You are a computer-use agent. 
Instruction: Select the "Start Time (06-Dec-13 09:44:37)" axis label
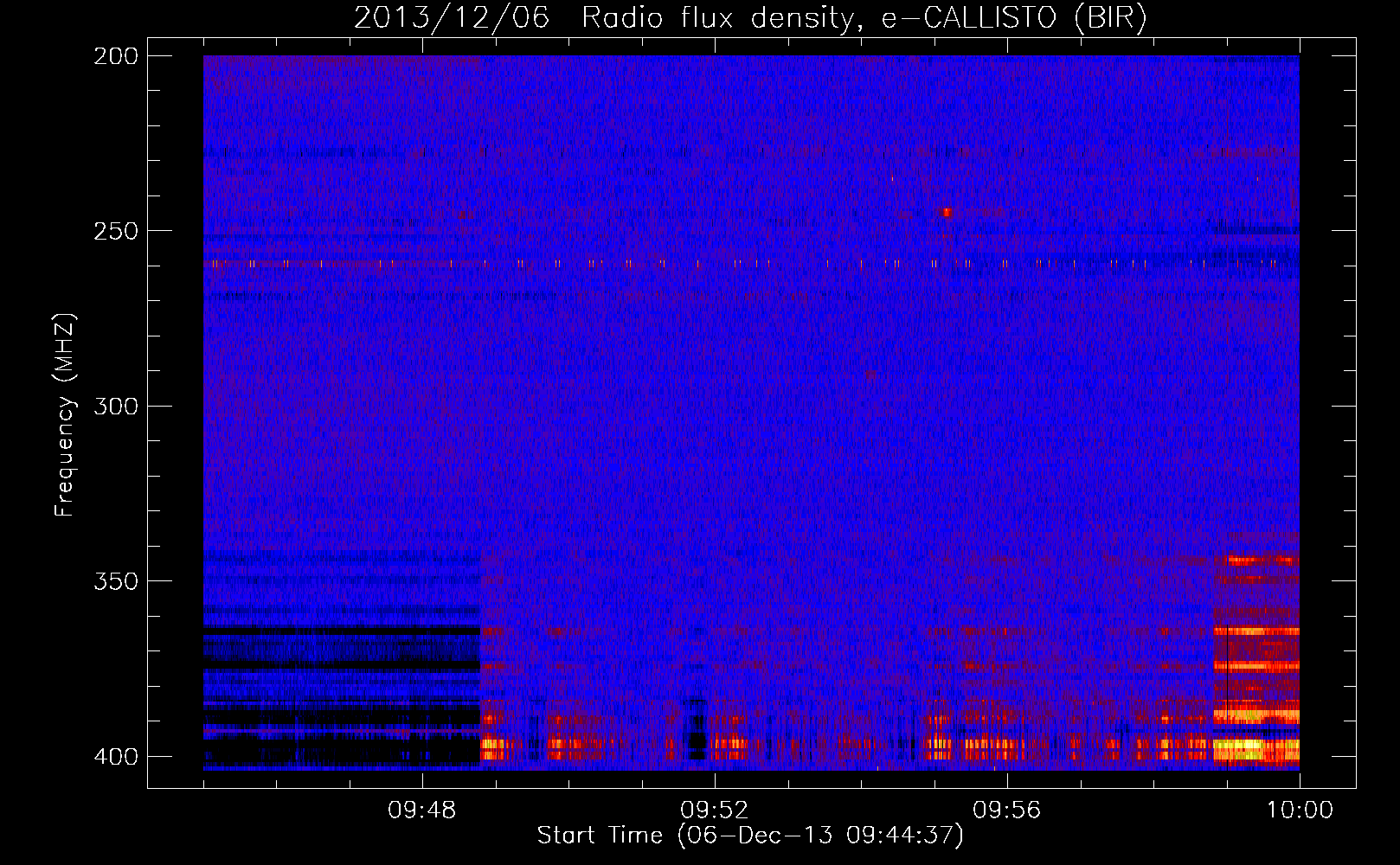[x=750, y=836]
